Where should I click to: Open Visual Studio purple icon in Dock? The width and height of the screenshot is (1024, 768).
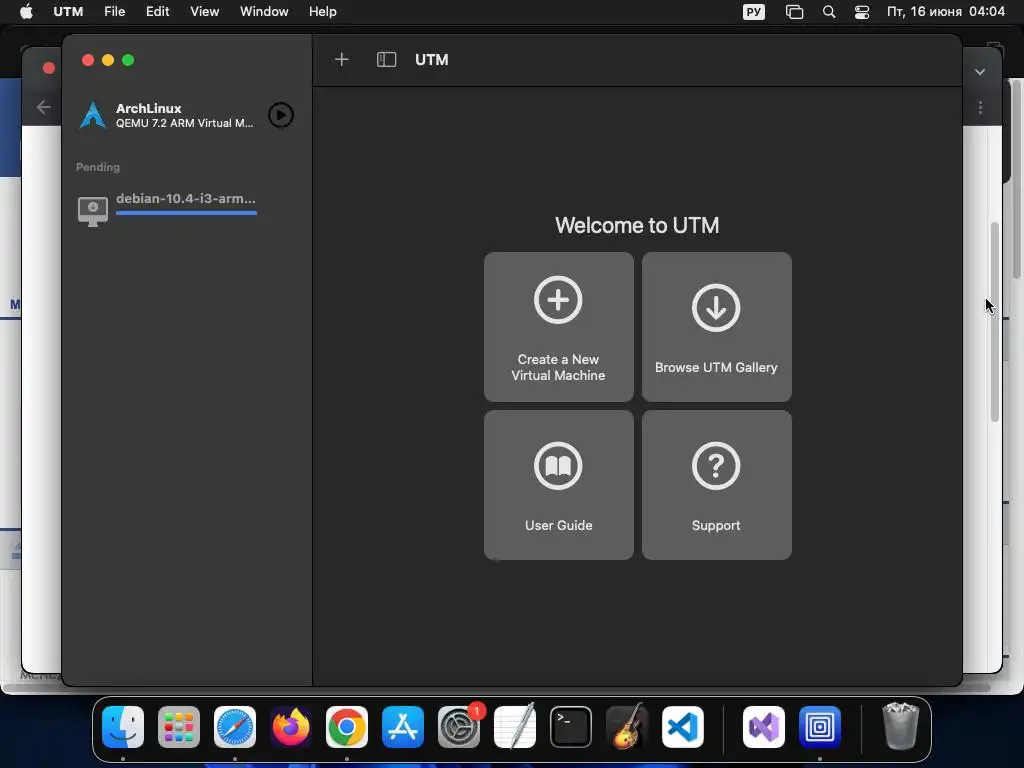(764, 727)
